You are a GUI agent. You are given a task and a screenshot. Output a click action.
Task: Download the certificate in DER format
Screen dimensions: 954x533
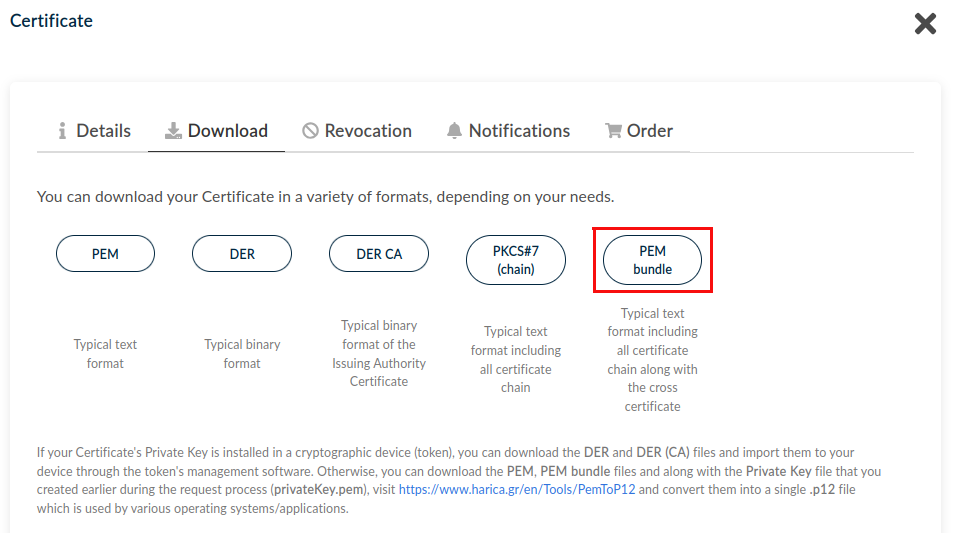point(242,254)
